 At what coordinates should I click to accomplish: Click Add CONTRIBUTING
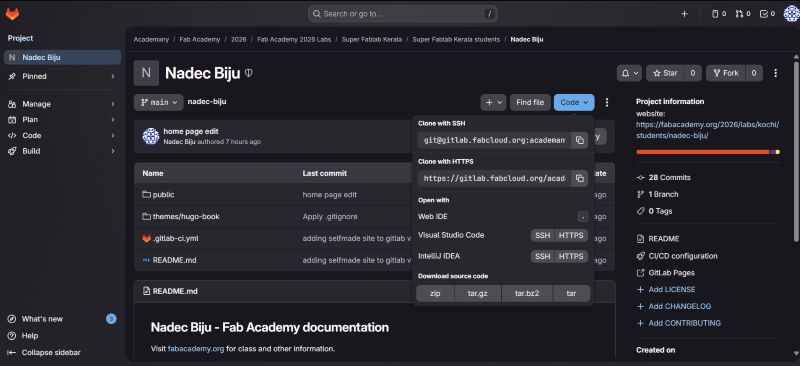point(684,323)
